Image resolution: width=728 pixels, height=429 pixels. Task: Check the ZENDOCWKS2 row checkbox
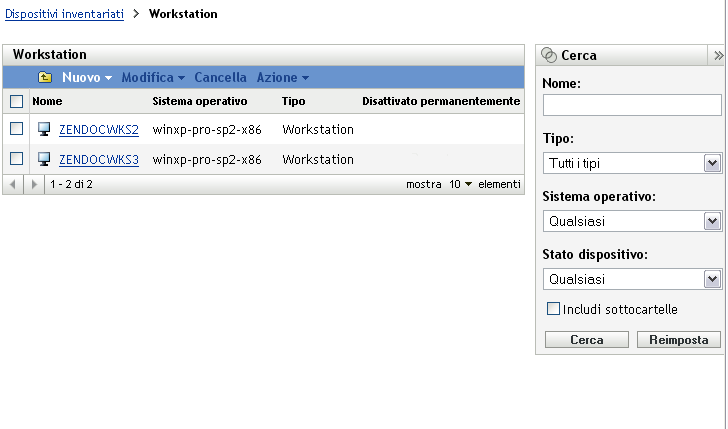click(16, 130)
